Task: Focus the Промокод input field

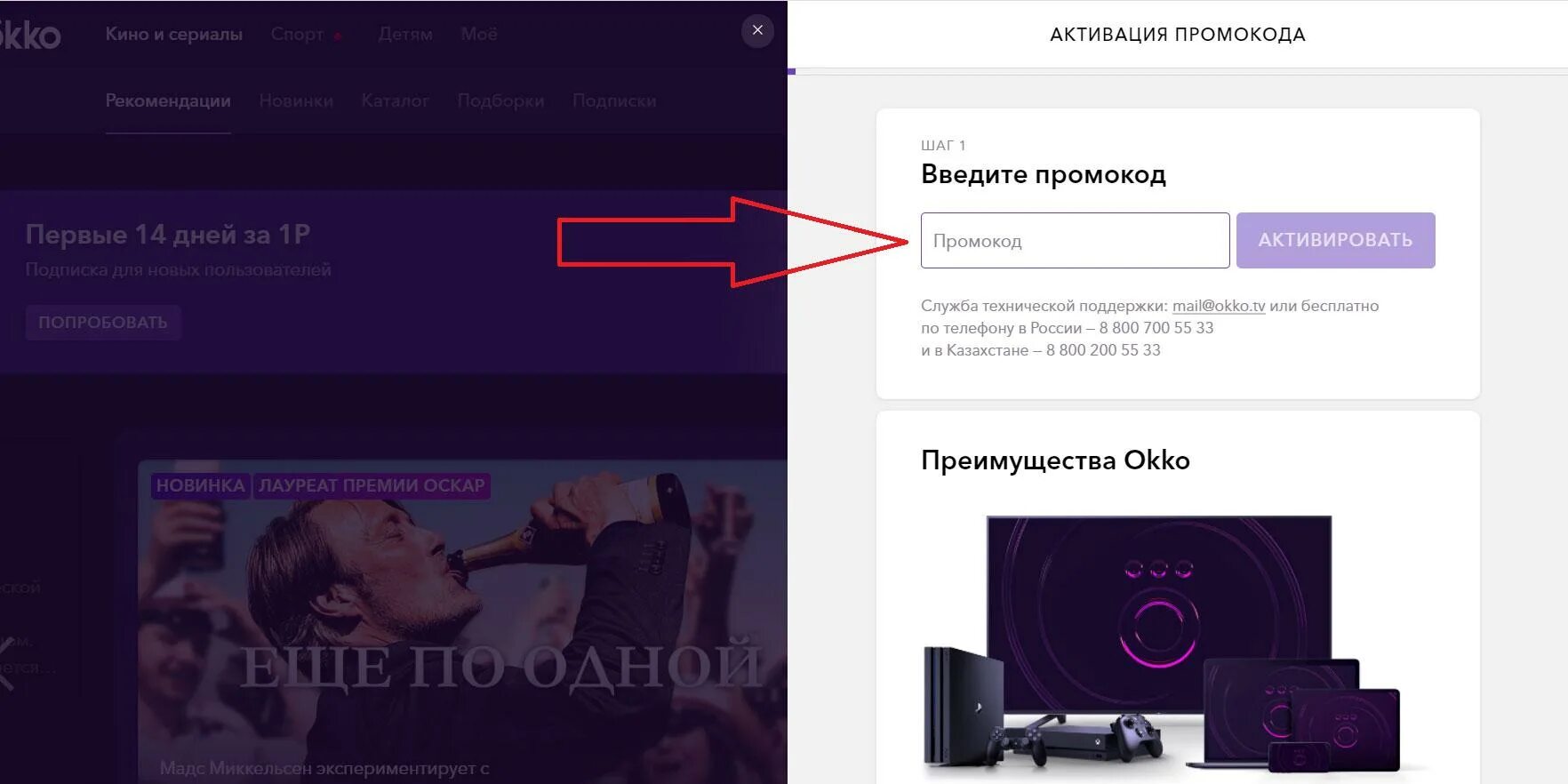Action: click(1076, 240)
